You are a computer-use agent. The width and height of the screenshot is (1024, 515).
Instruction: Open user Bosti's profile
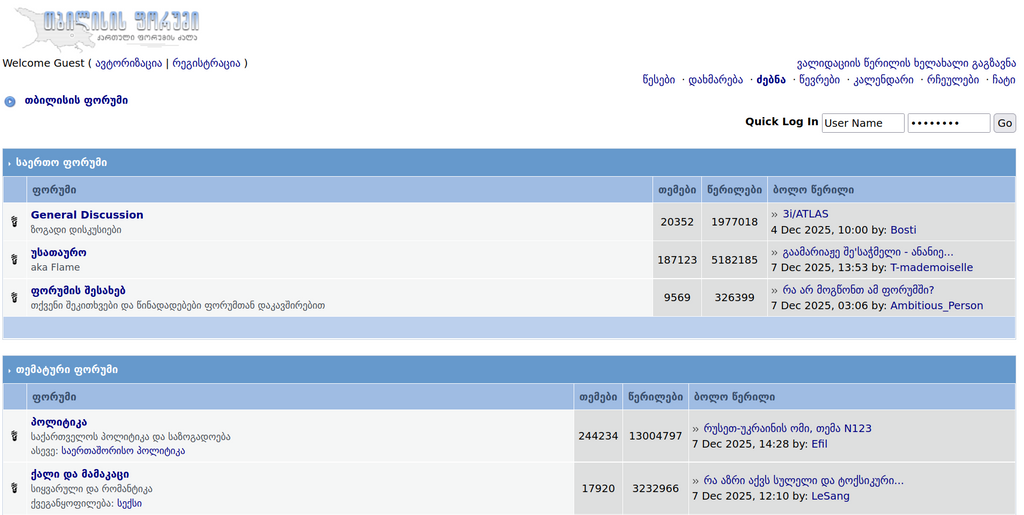click(903, 230)
